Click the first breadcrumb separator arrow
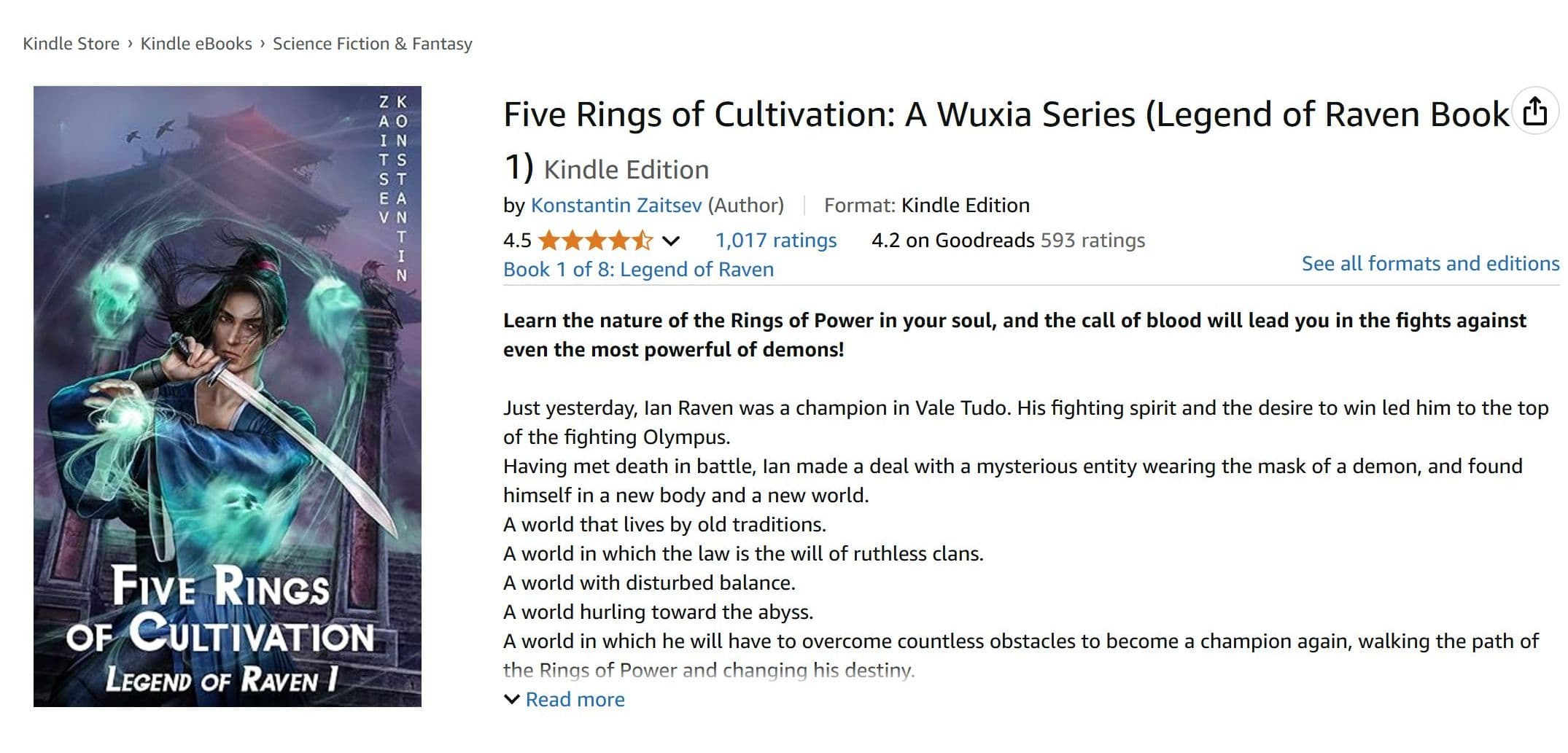The image size is (1568, 753). pyautogui.click(x=130, y=44)
